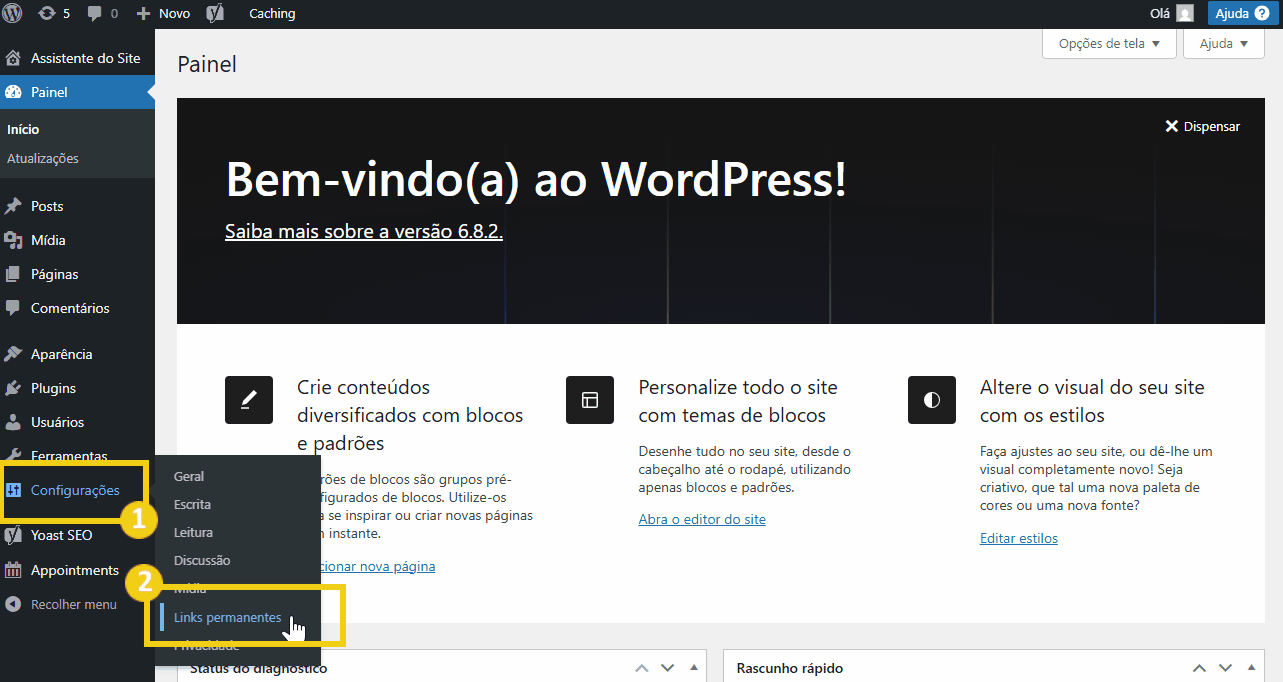Click the WordPress logo in admin bar
The width and height of the screenshot is (1283, 682).
14,14
